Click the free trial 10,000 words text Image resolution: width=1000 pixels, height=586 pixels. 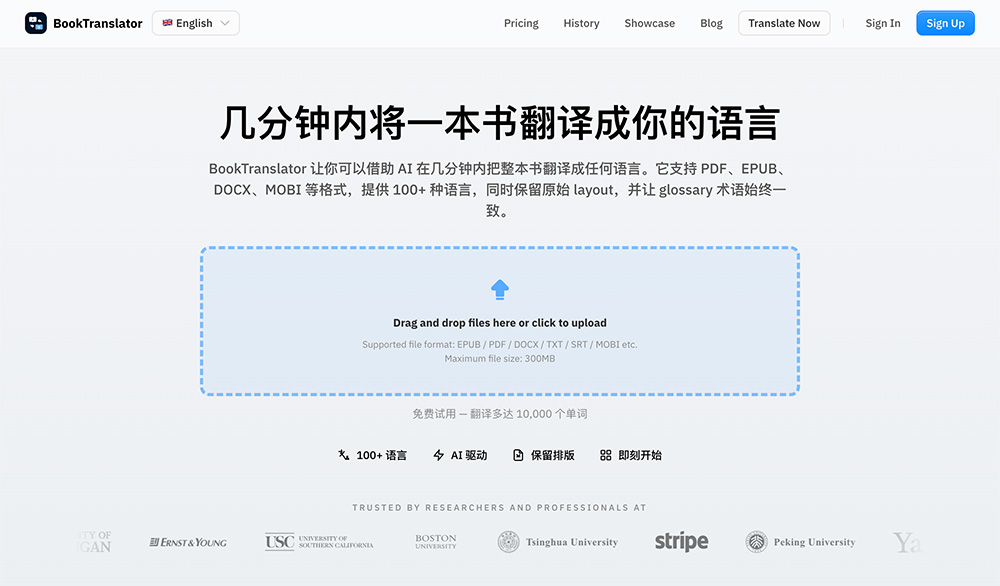pyautogui.click(x=500, y=414)
